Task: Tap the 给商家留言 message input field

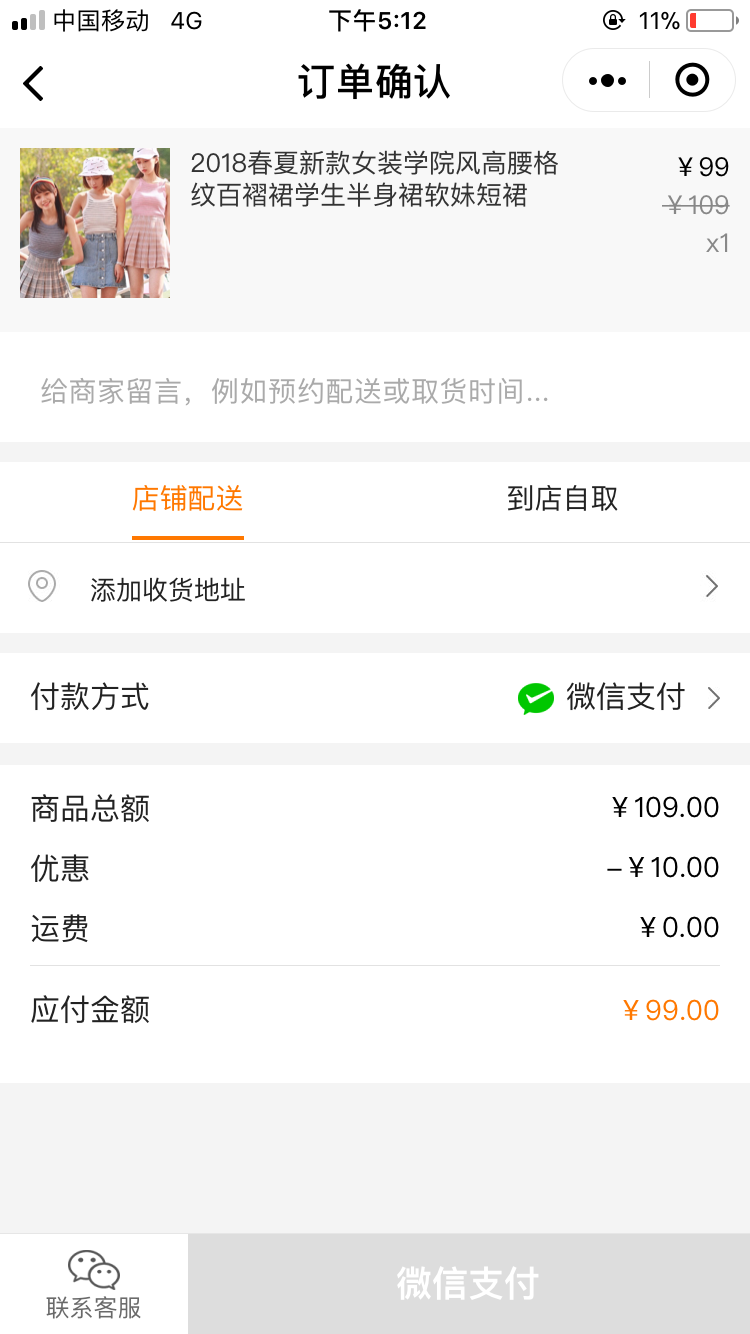Action: 375,391
